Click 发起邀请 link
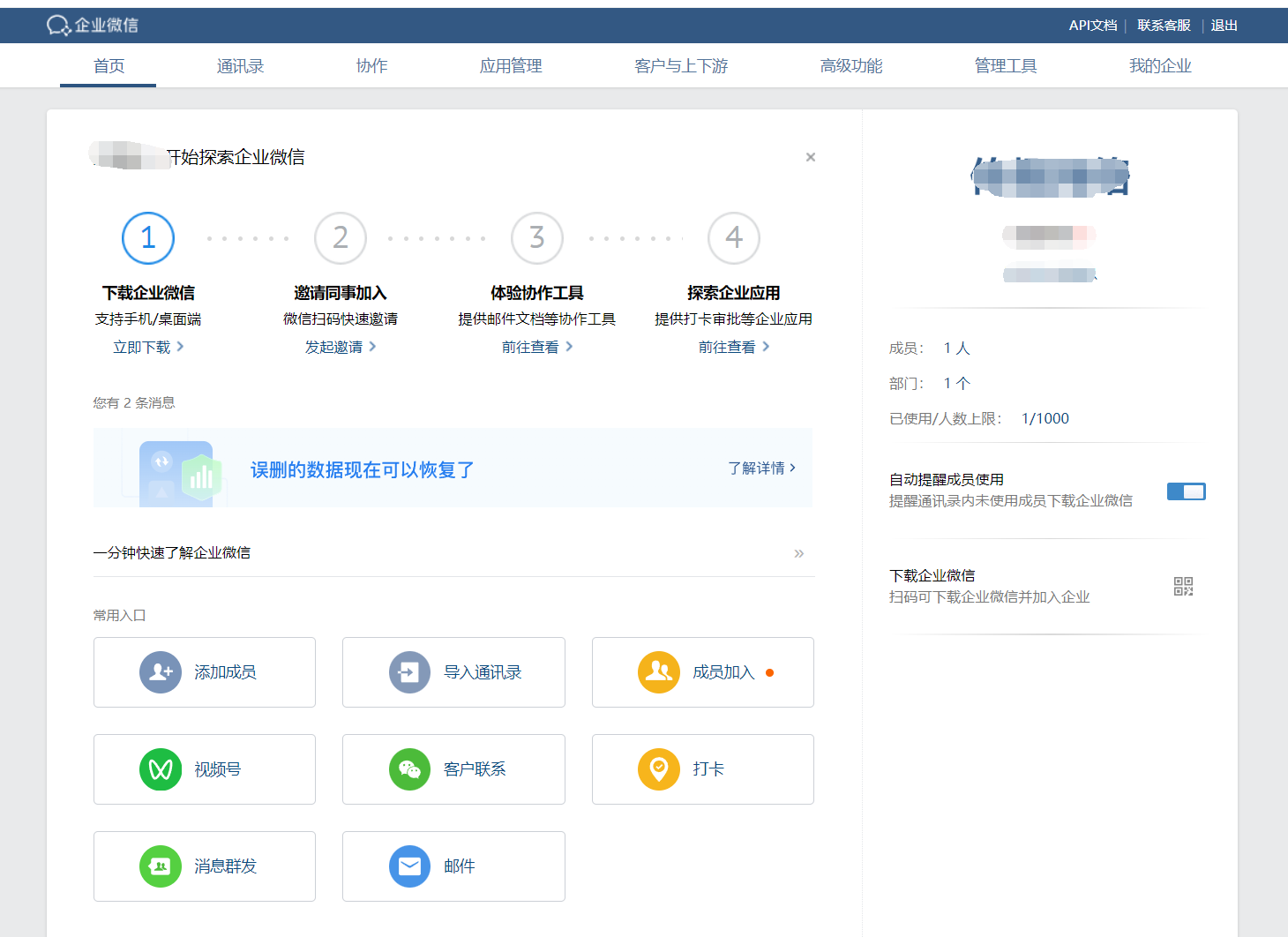The width and height of the screenshot is (1288, 937). point(333,347)
